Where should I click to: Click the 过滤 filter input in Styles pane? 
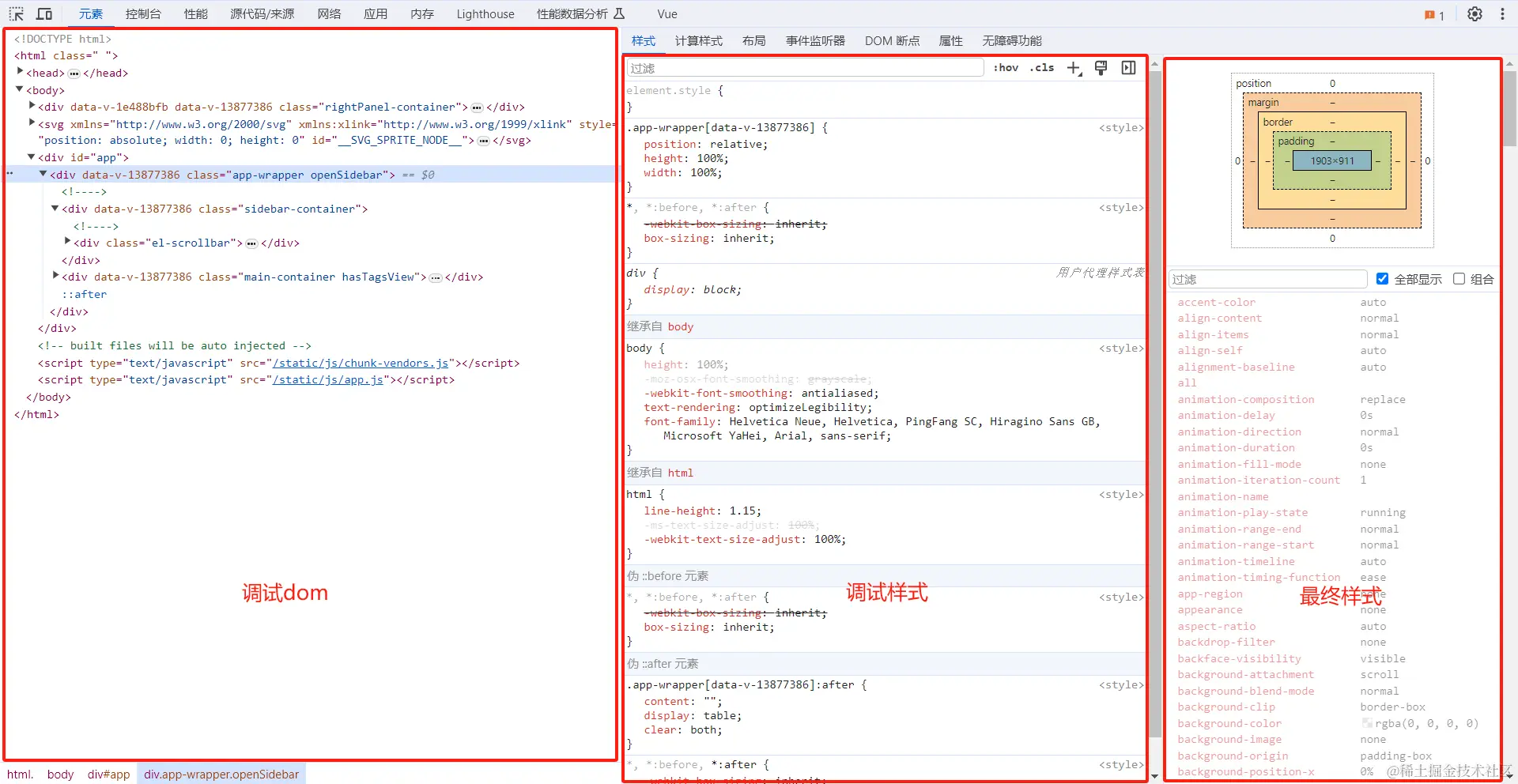(x=802, y=68)
